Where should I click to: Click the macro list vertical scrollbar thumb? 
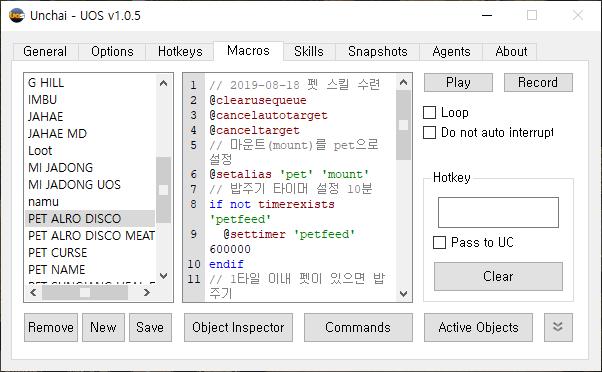[x=164, y=190]
